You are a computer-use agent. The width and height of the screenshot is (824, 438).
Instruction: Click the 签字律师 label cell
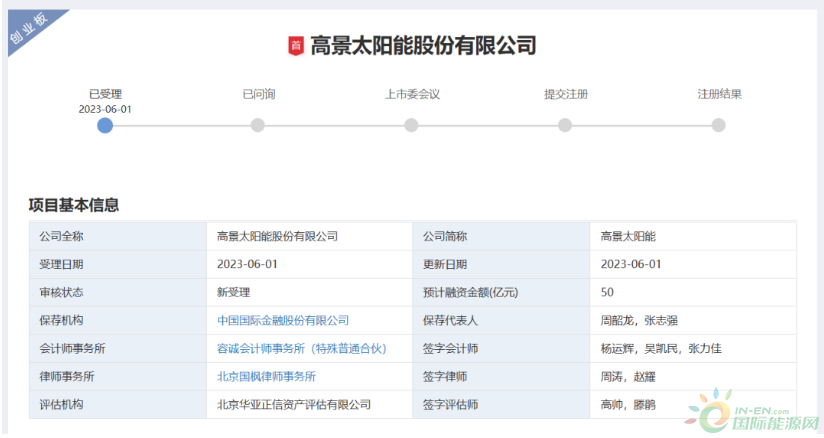tap(501, 376)
